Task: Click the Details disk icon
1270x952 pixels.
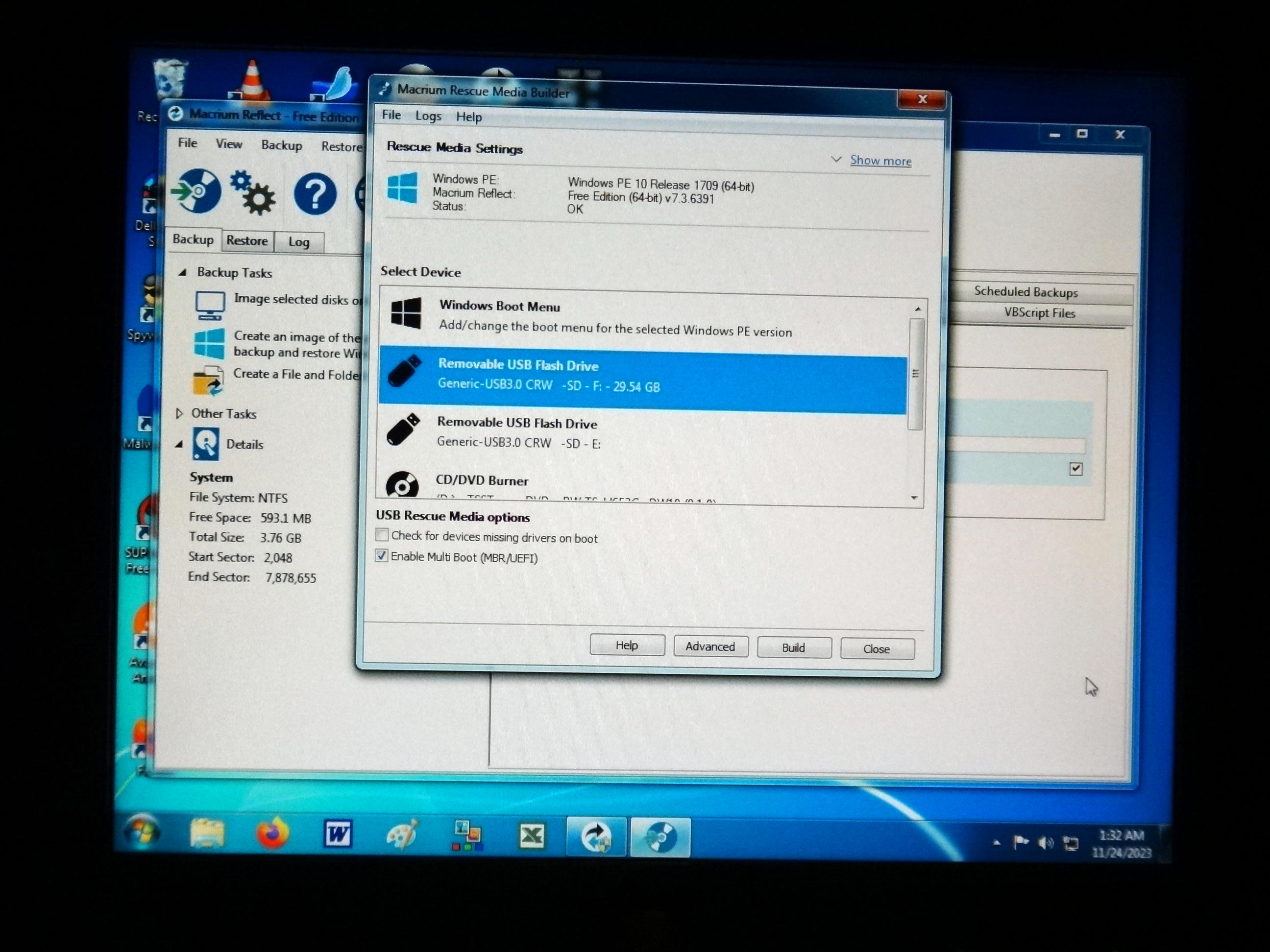Action: pos(206,444)
